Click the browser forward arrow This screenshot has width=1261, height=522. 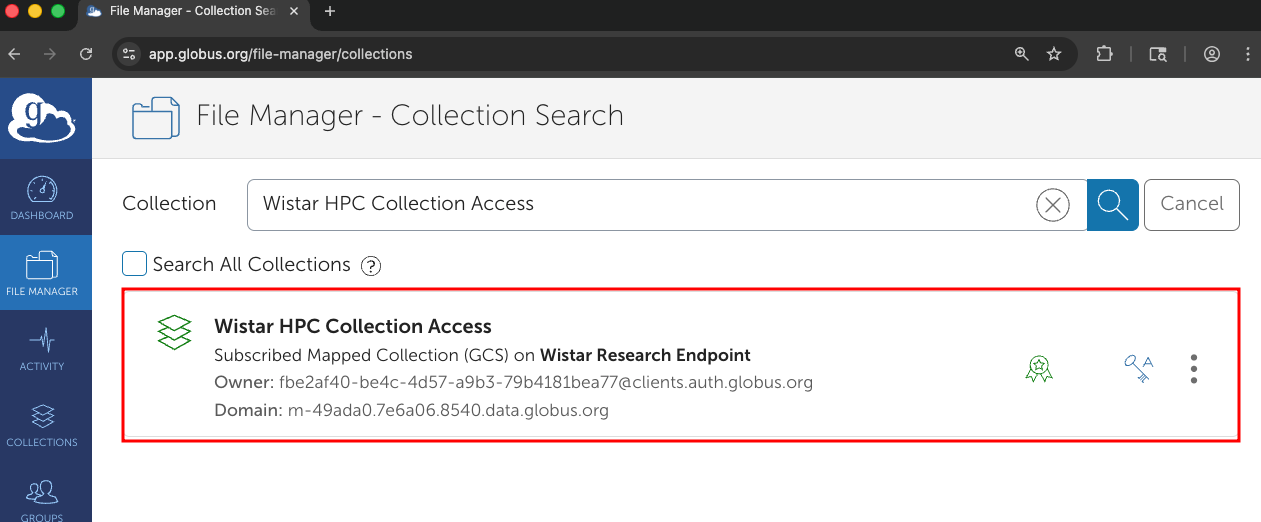coord(50,54)
